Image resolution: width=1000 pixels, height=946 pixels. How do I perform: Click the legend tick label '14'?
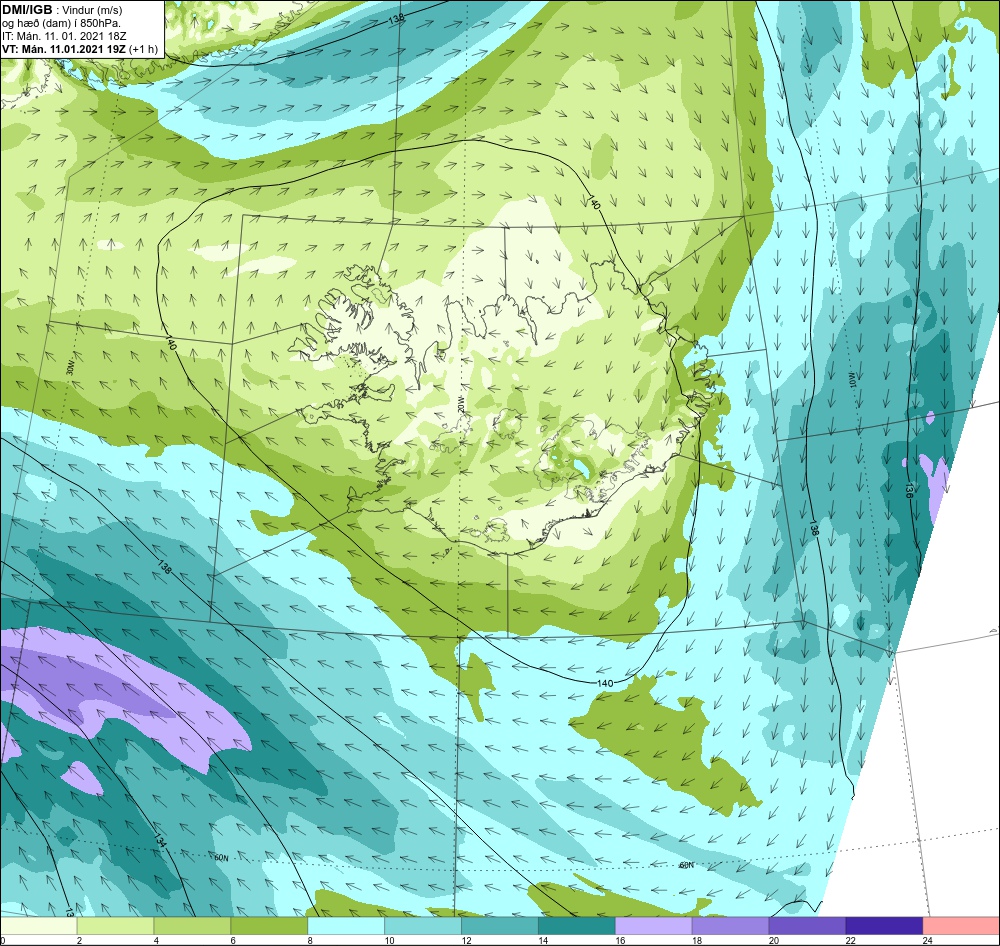click(x=543, y=940)
